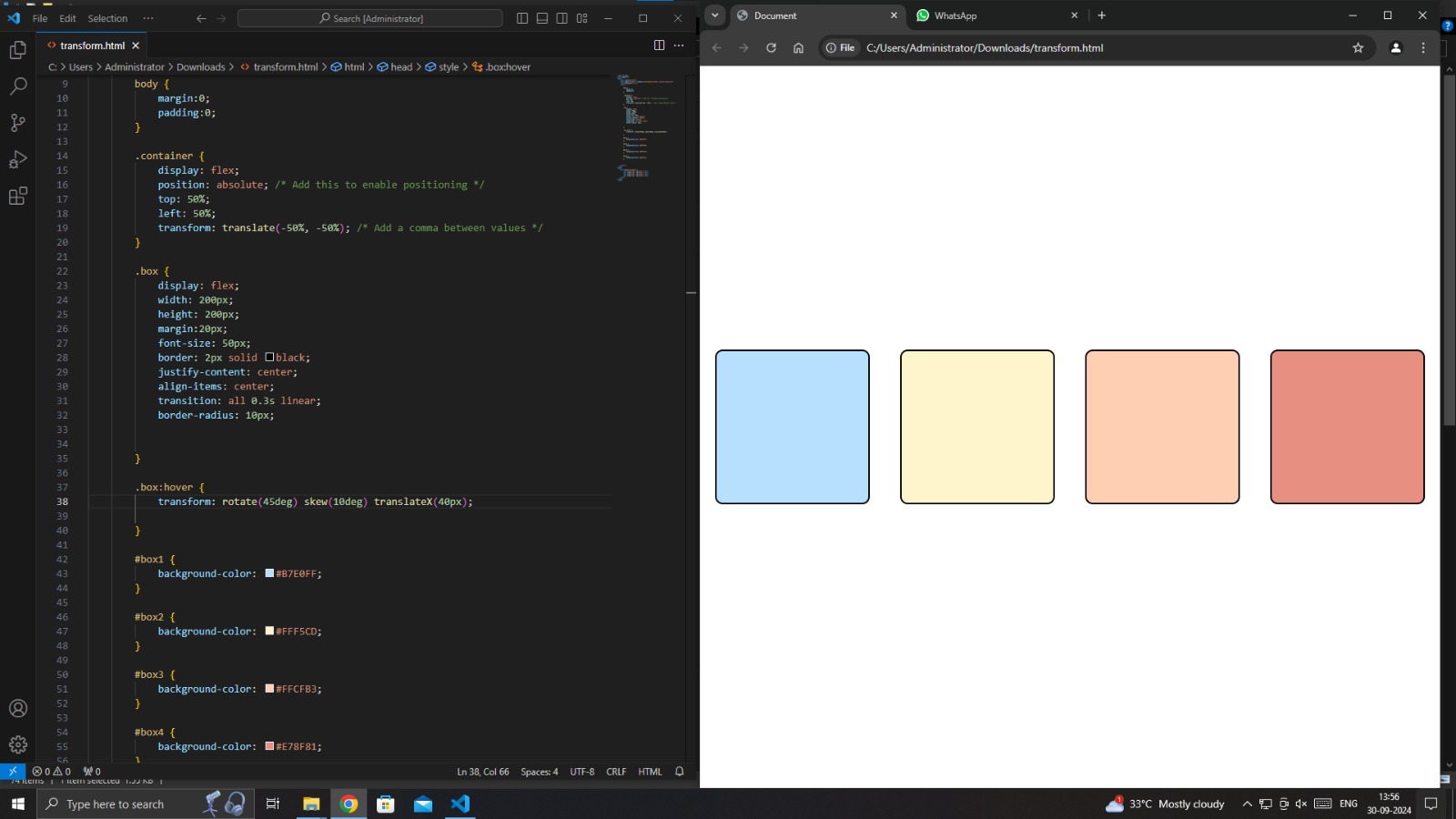This screenshot has height=819, width=1456.
Task: Open the Selection menu
Action: [x=107, y=18]
